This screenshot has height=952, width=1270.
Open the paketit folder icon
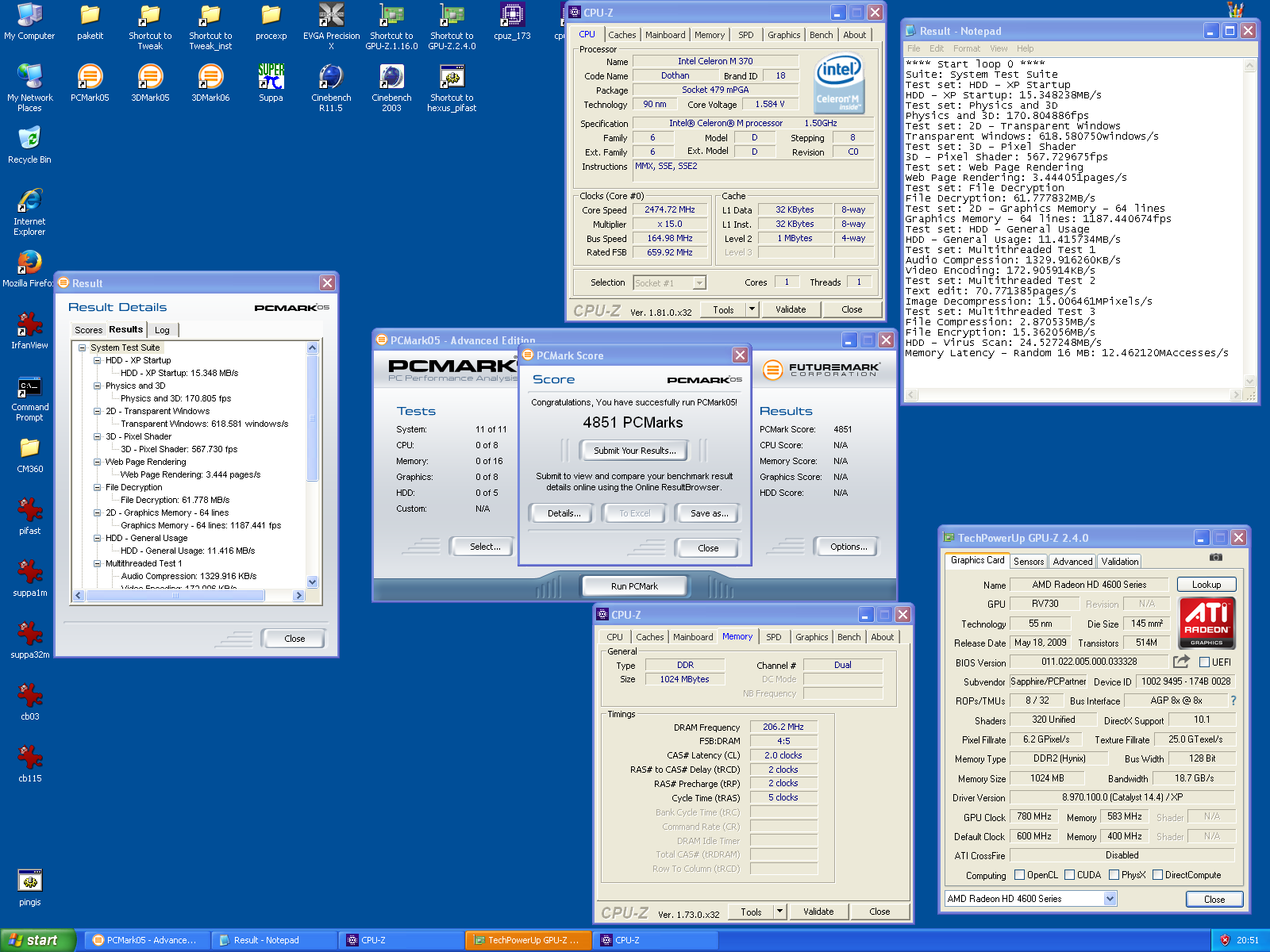[x=90, y=21]
